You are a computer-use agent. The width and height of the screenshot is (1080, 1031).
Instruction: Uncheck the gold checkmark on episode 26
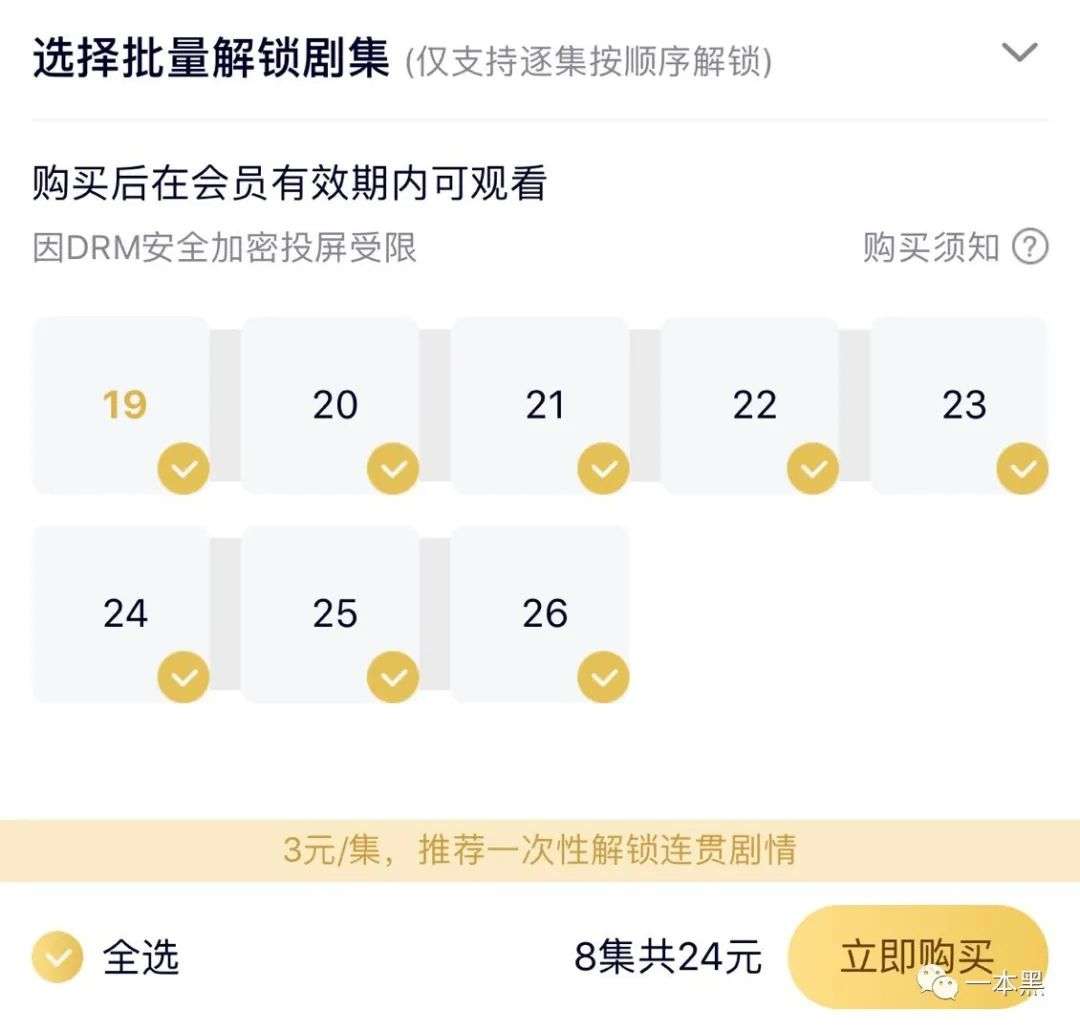(x=603, y=677)
